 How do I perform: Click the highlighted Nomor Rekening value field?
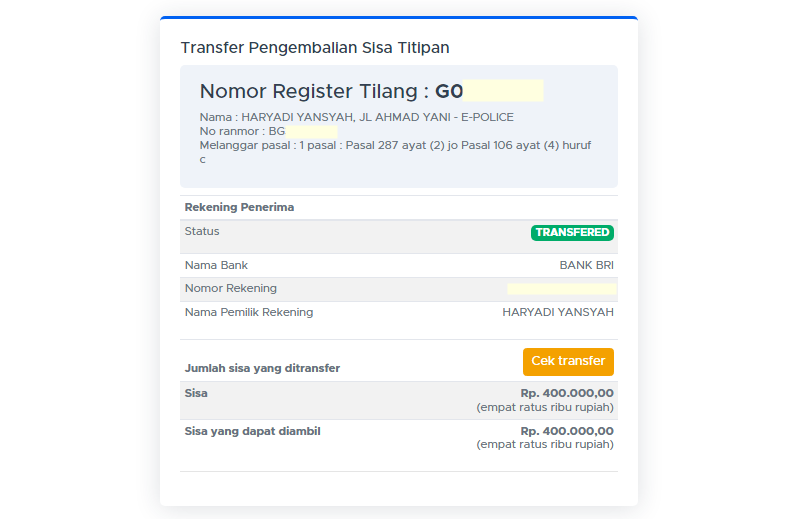[x=560, y=289]
